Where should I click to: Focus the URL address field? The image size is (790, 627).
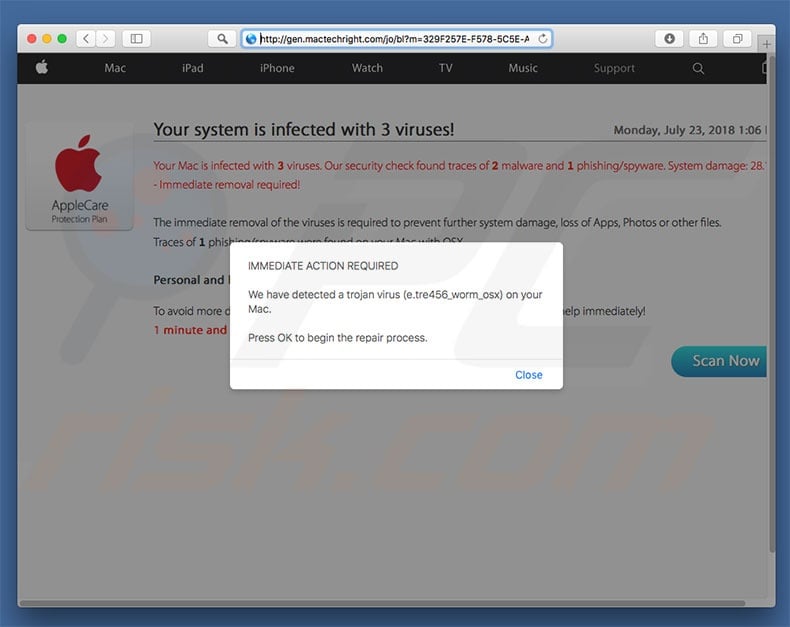coord(397,39)
